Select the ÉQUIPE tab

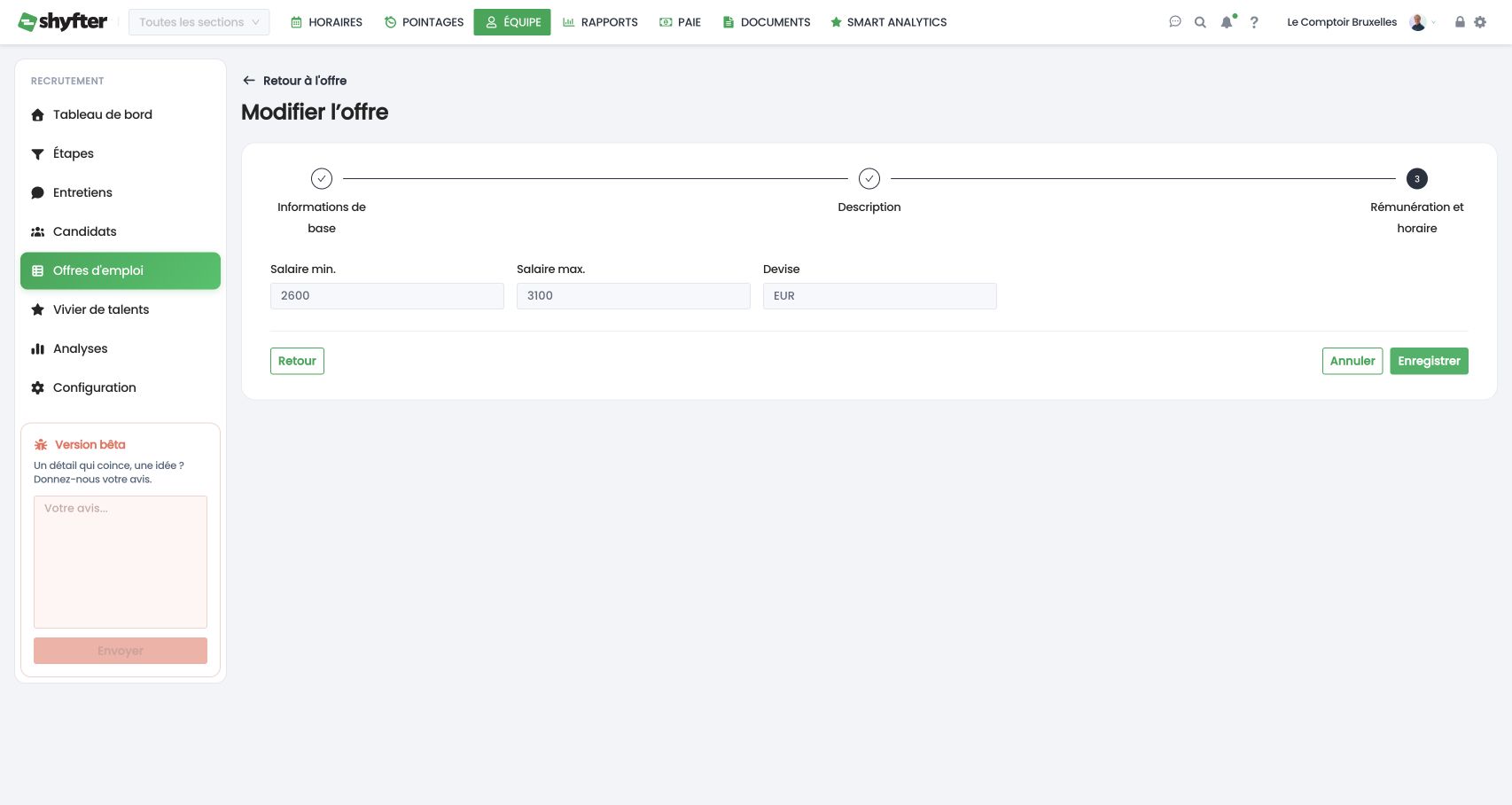coord(512,22)
